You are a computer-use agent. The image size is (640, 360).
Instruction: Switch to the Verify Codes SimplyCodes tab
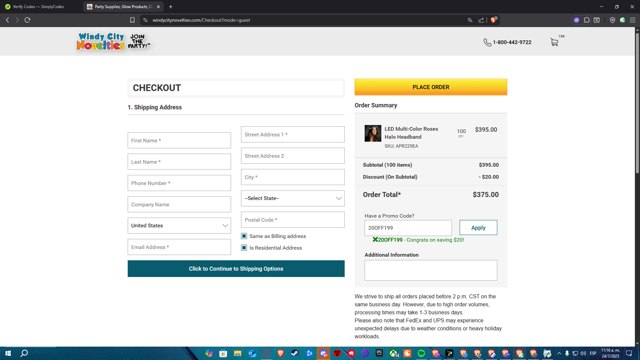coord(37,7)
